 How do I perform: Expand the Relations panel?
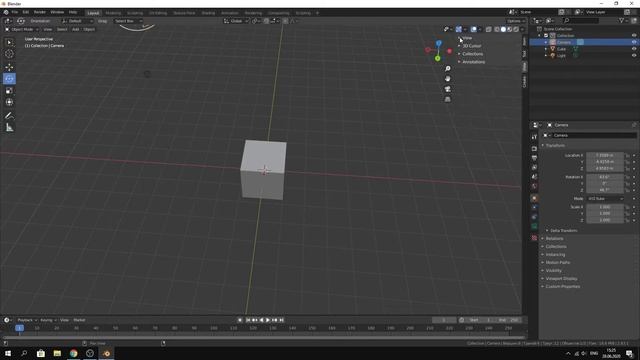click(x=554, y=239)
